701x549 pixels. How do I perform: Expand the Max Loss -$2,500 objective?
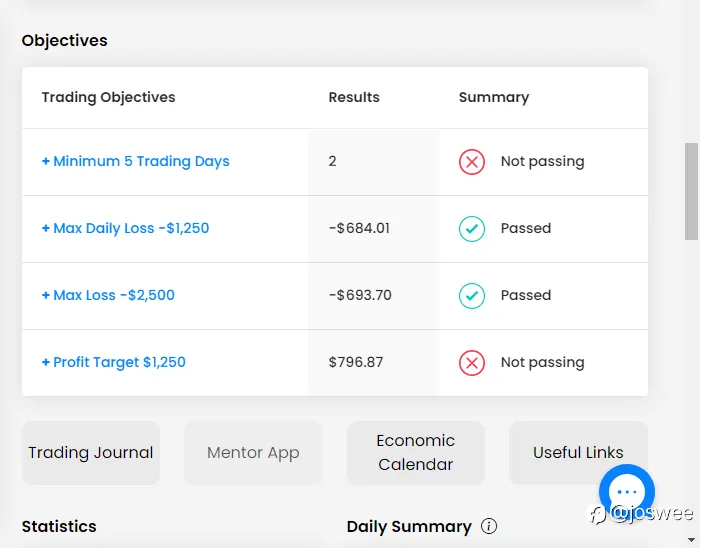coord(108,296)
